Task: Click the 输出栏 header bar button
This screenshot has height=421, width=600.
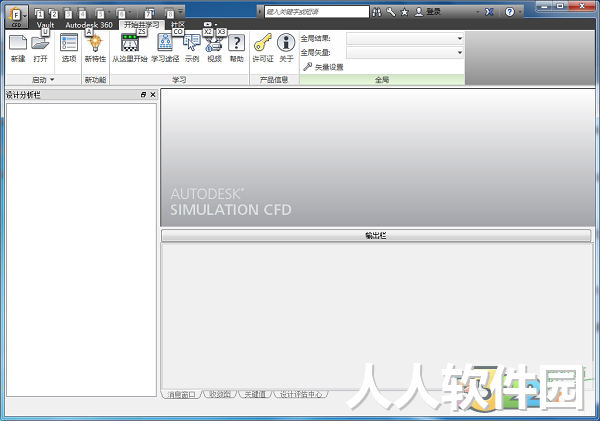Action: pyautogui.click(x=376, y=235)
